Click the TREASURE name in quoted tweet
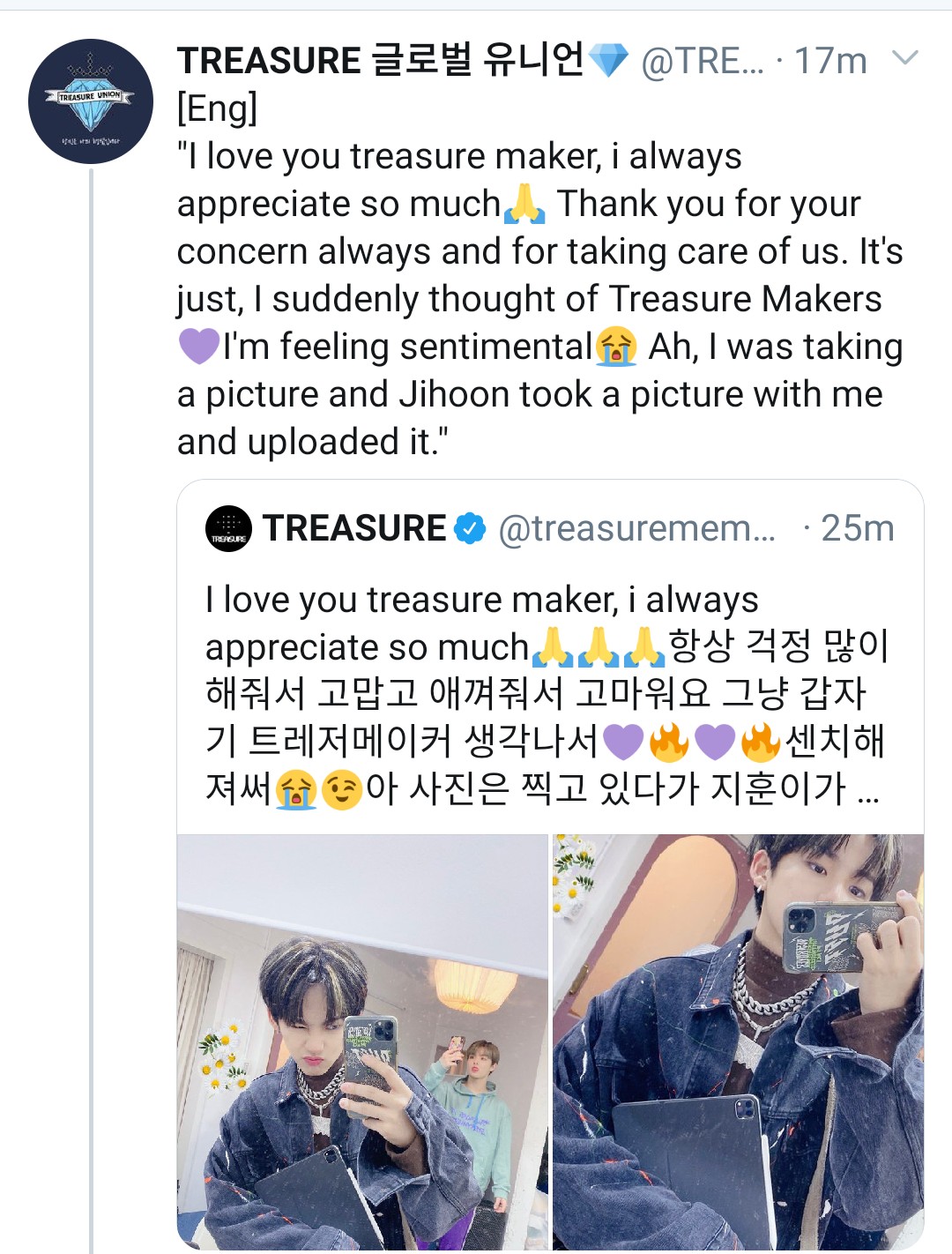This screenshot has width=952, height=1254. point(354,528)
